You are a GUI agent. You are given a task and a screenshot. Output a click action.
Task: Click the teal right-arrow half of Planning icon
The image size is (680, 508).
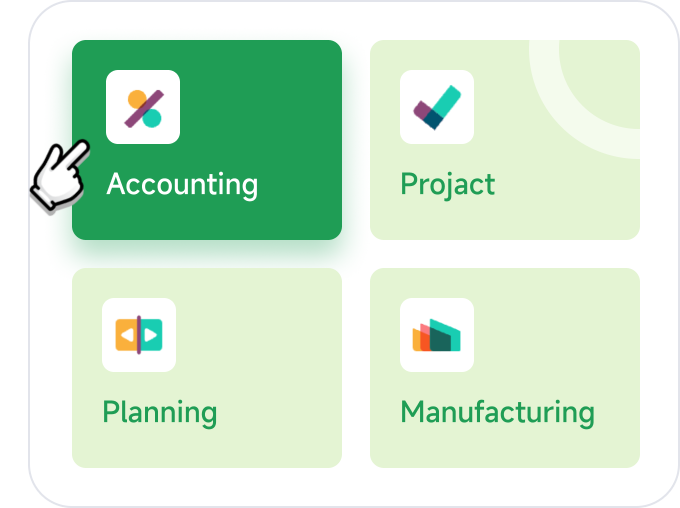pyautogui.click(x=151, y=335)
